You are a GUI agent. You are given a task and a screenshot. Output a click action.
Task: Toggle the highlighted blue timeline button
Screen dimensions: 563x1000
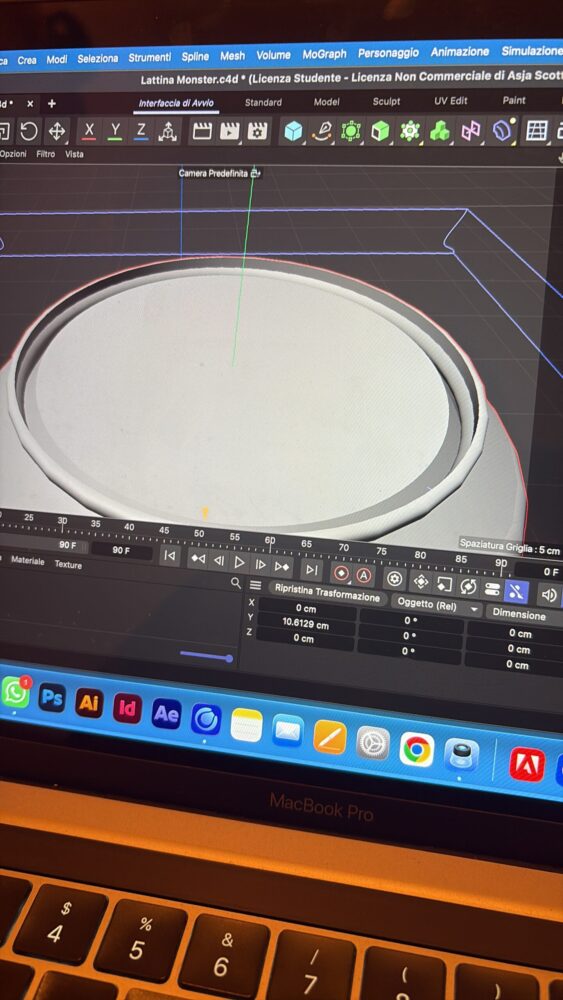516,592
